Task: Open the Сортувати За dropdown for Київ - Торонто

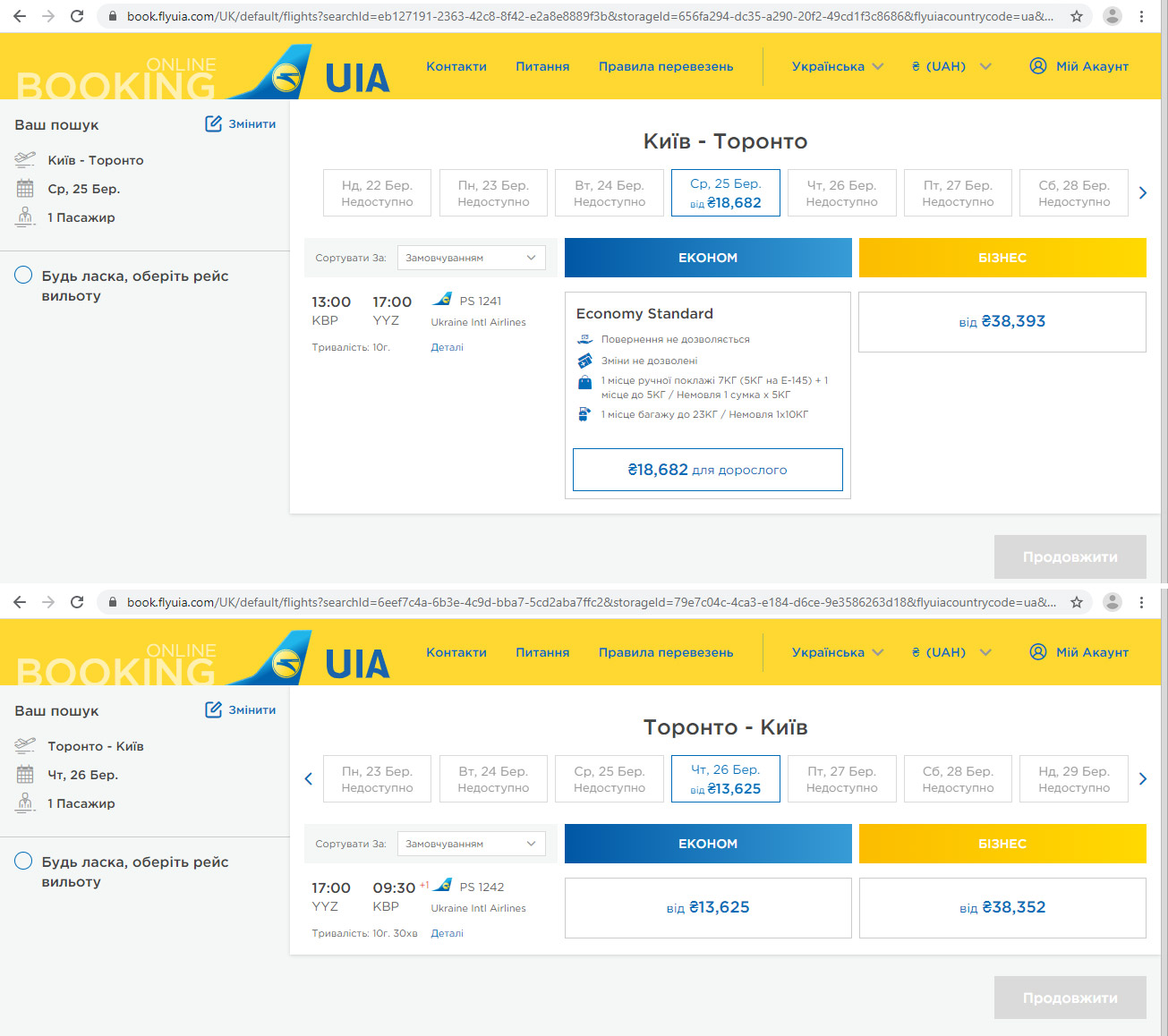Action: 471,258
